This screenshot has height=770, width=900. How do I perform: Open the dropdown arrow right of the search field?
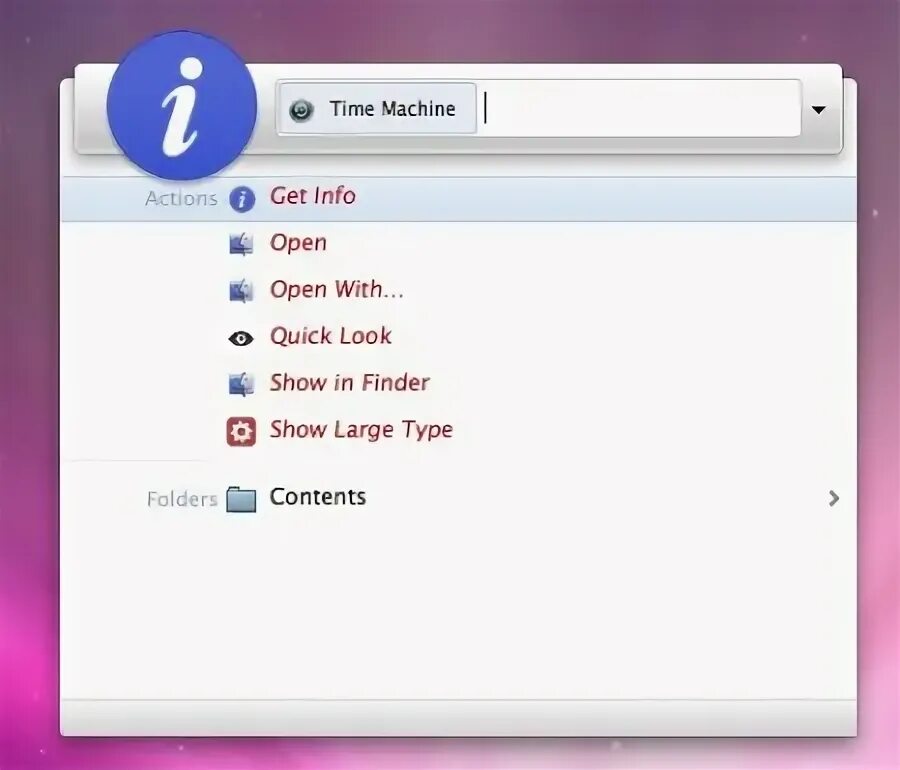pyautogui.click(x=818, y=110)
